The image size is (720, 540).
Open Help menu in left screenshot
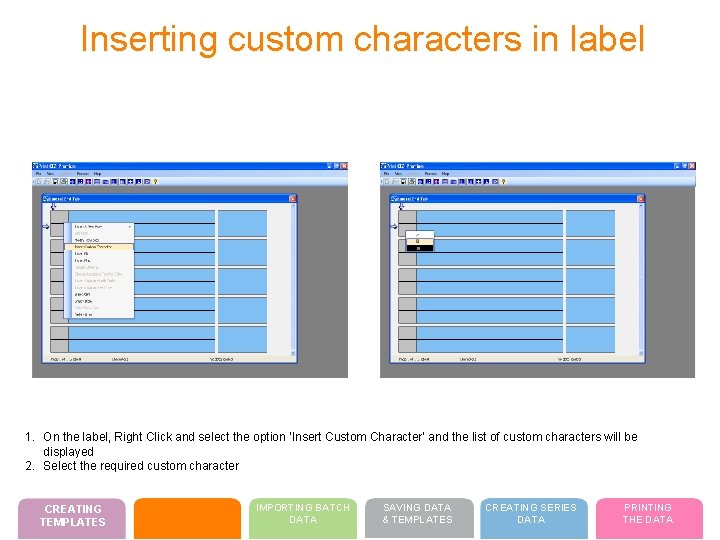click(97, 174)
